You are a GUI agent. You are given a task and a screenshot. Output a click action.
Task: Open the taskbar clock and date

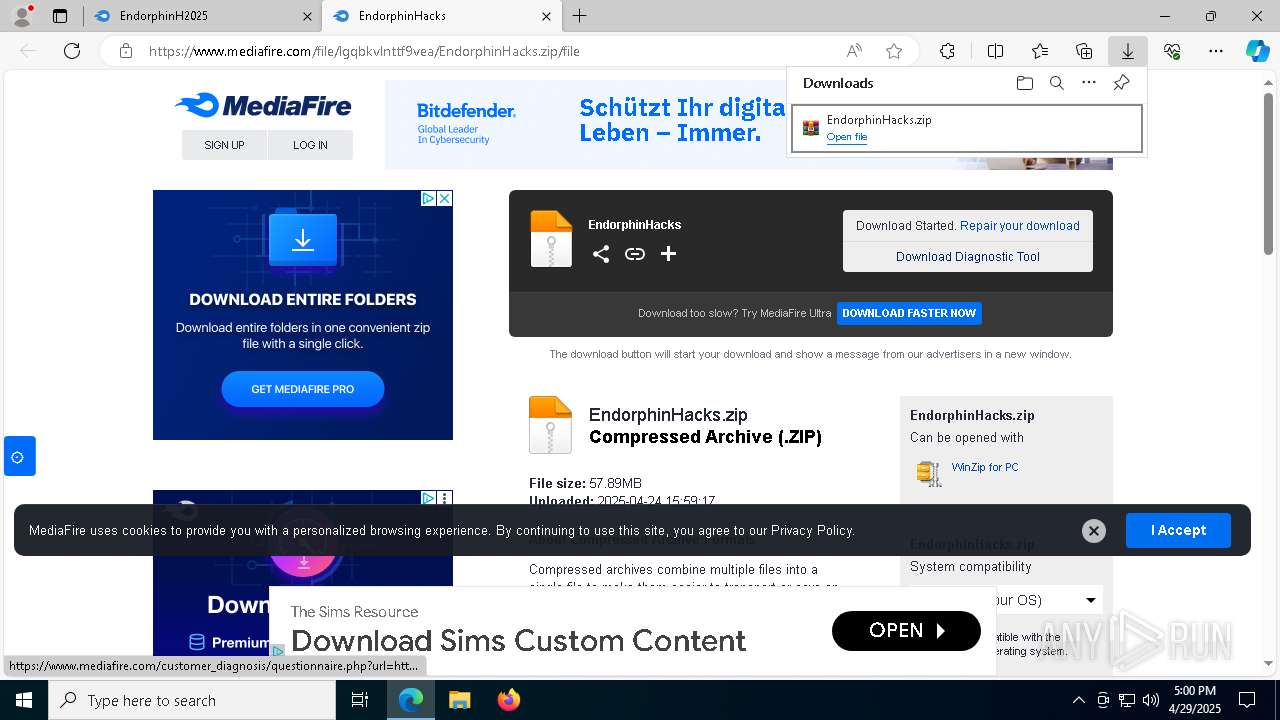coord(1194,700)
